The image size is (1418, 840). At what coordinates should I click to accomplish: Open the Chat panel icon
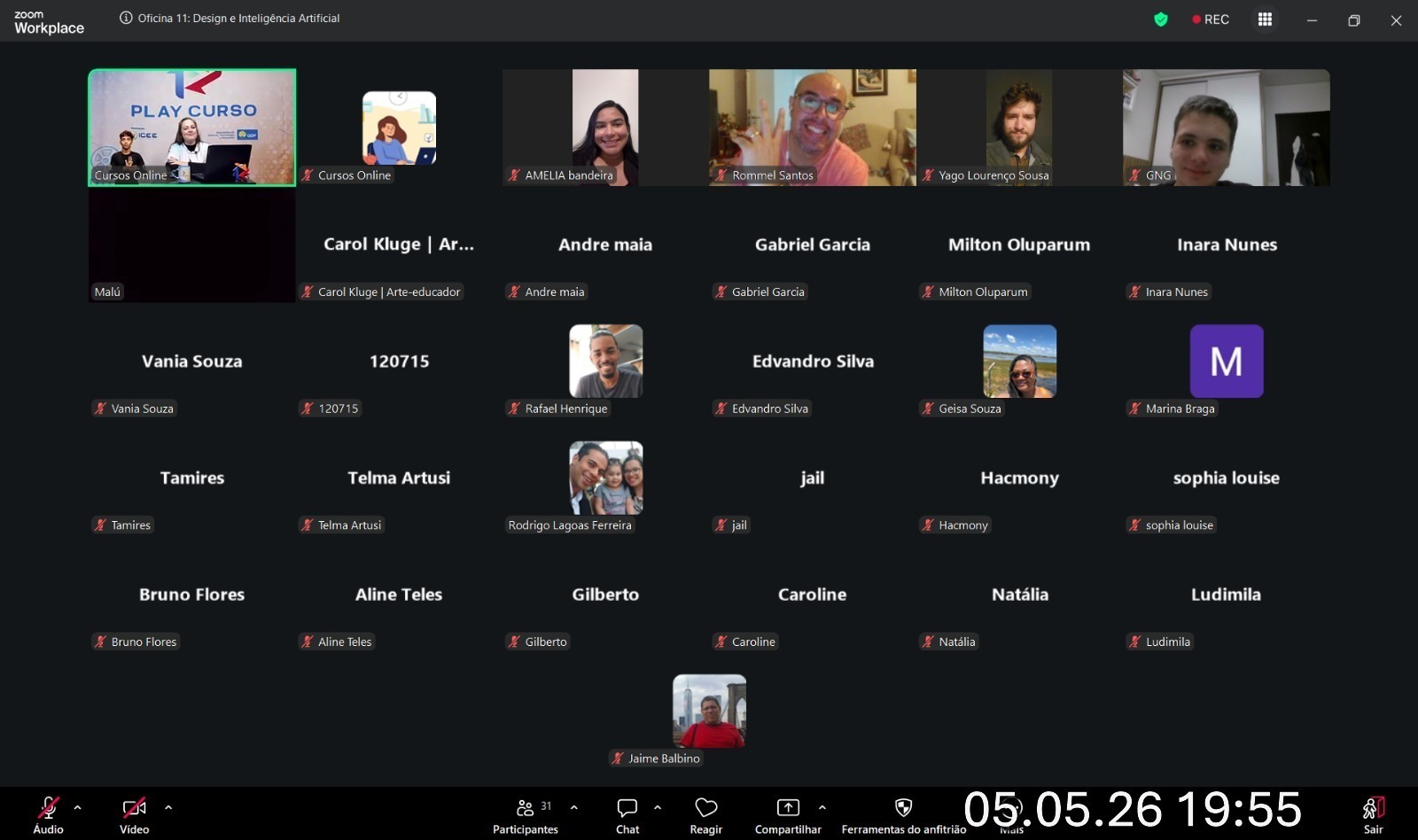(x=627, y=807)
